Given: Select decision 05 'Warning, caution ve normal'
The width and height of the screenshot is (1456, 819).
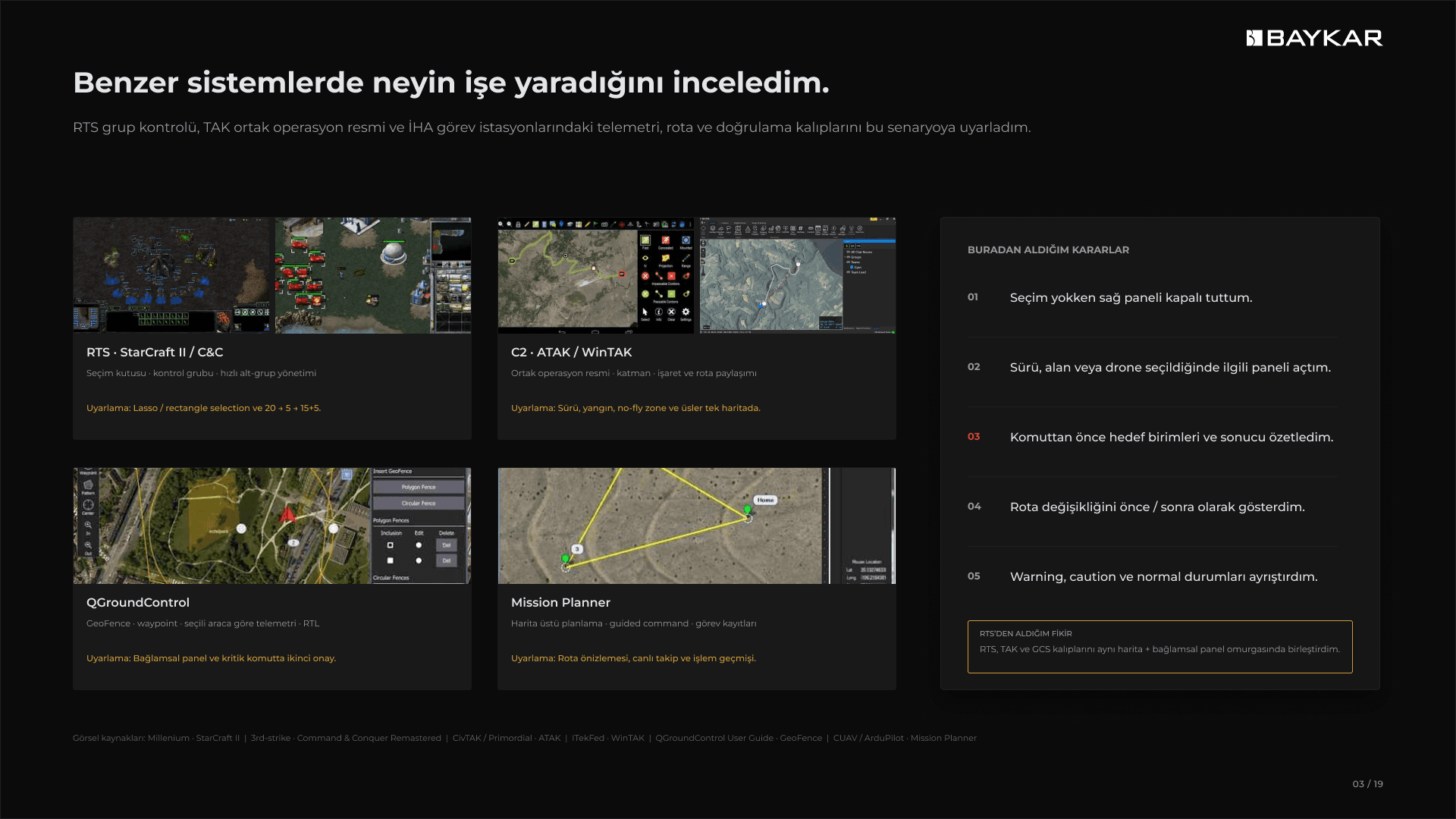Looking at the screenshot, I should pos(1163,577).
